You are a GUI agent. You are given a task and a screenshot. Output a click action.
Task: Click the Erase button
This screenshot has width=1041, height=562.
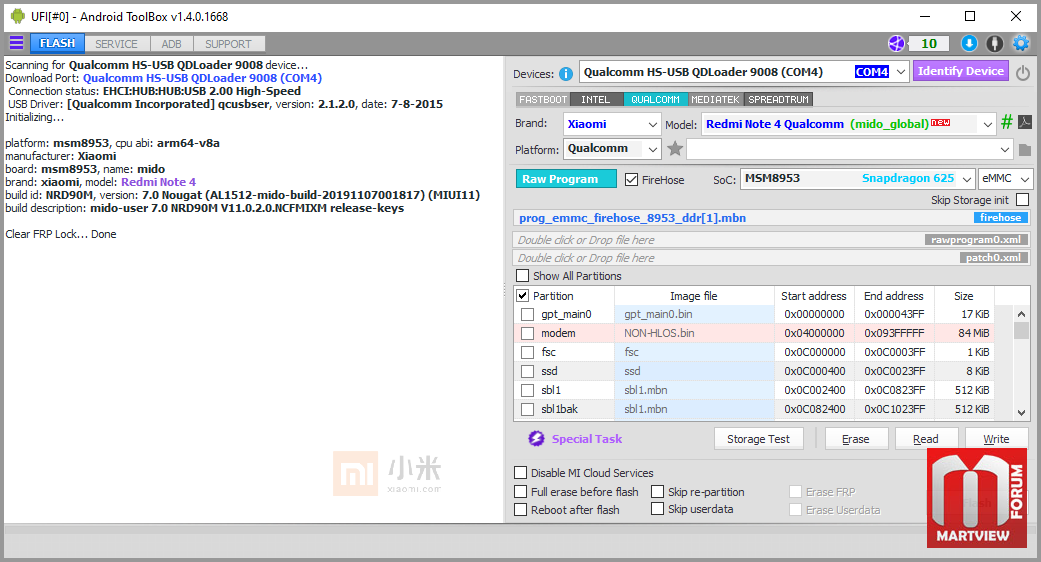(x=855, y=439)
